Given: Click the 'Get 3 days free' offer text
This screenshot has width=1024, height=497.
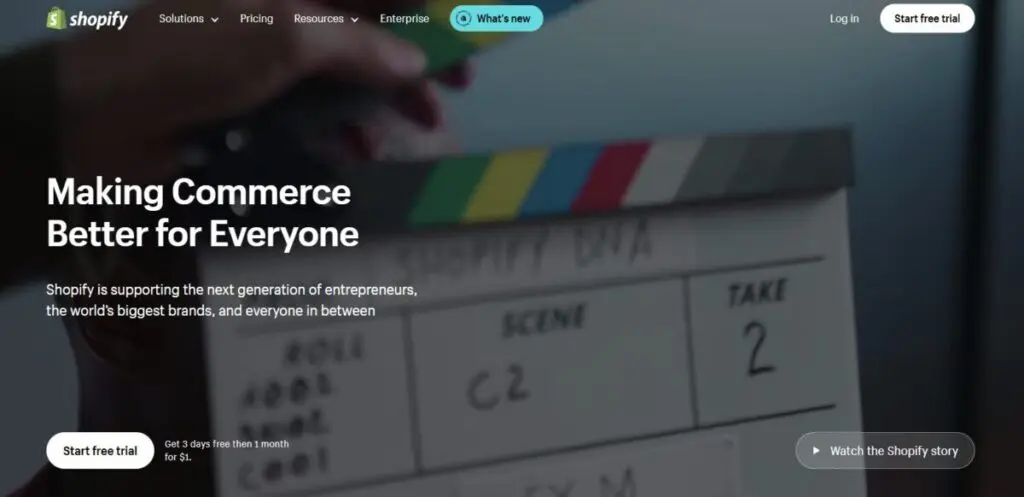Looking at the screenshot, I should pos(227,451).
